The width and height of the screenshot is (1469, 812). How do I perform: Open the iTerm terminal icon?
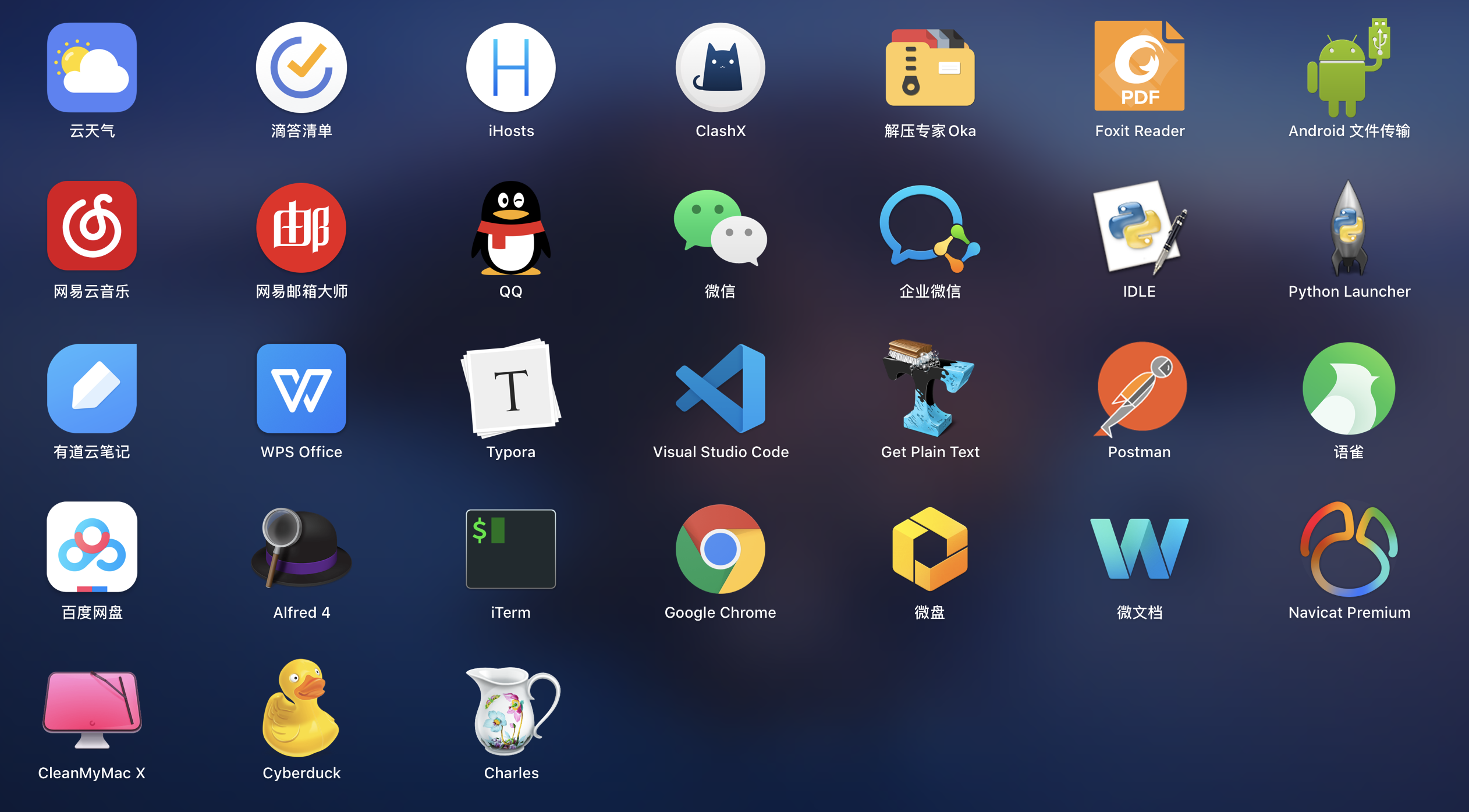pos(510,549)
